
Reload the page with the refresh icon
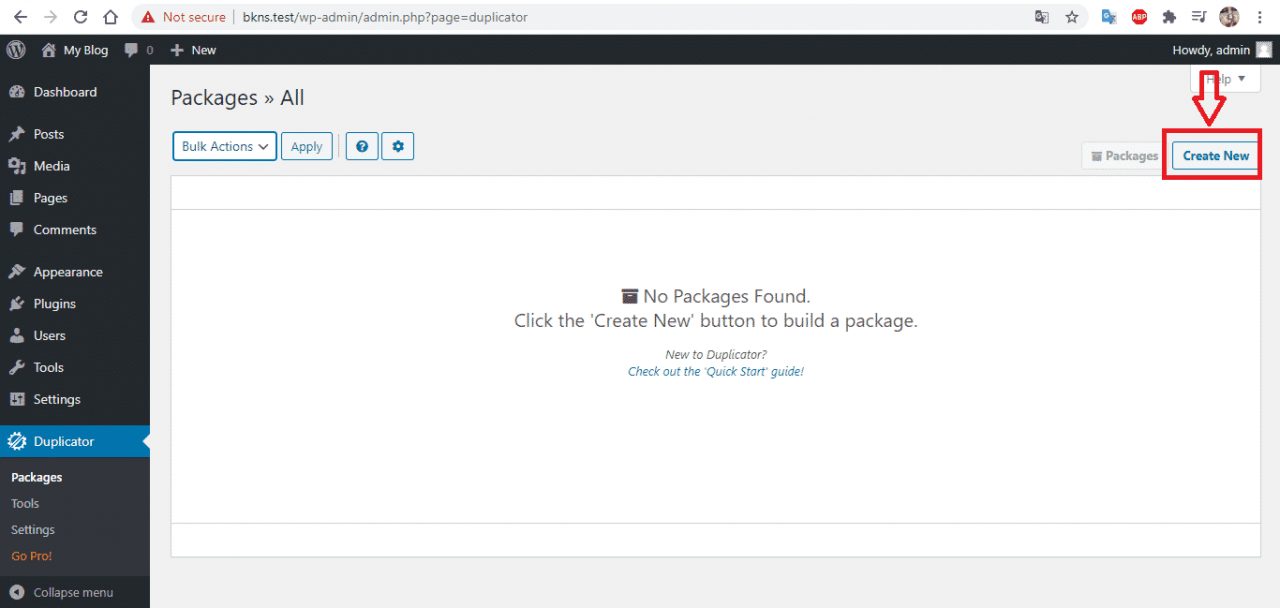tap(80, 17)
